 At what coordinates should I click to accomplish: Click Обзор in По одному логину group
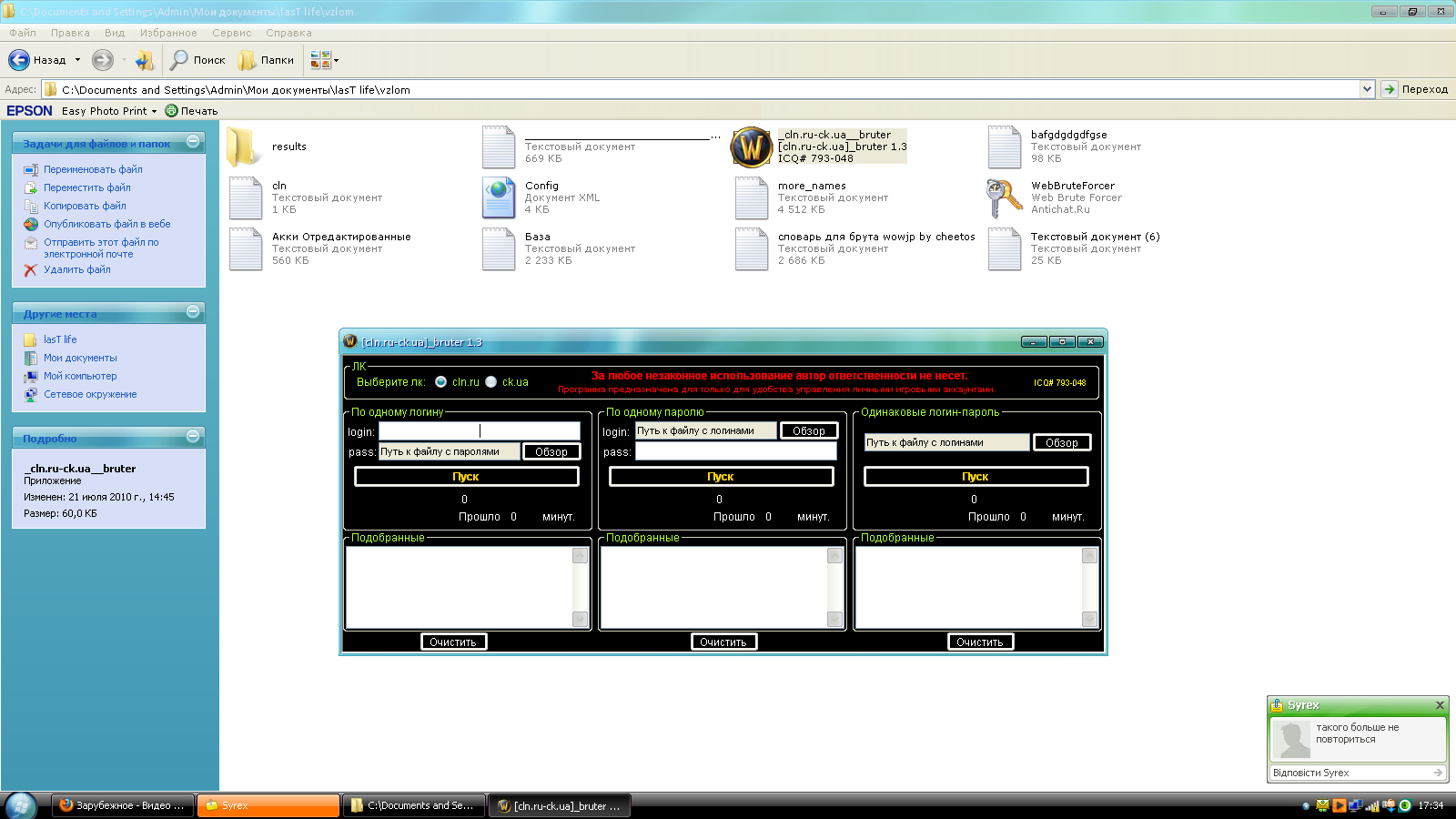pos(551,451)
